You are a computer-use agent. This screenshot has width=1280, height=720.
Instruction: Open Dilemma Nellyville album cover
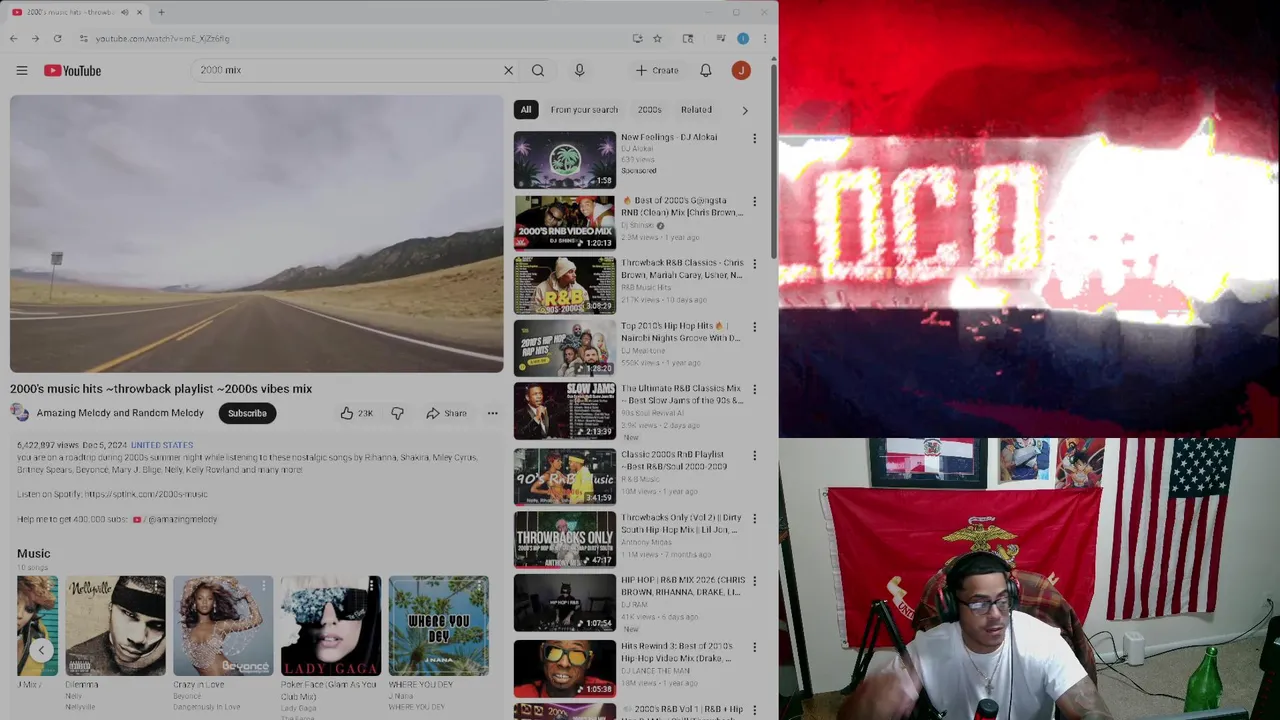pos(116,626)
